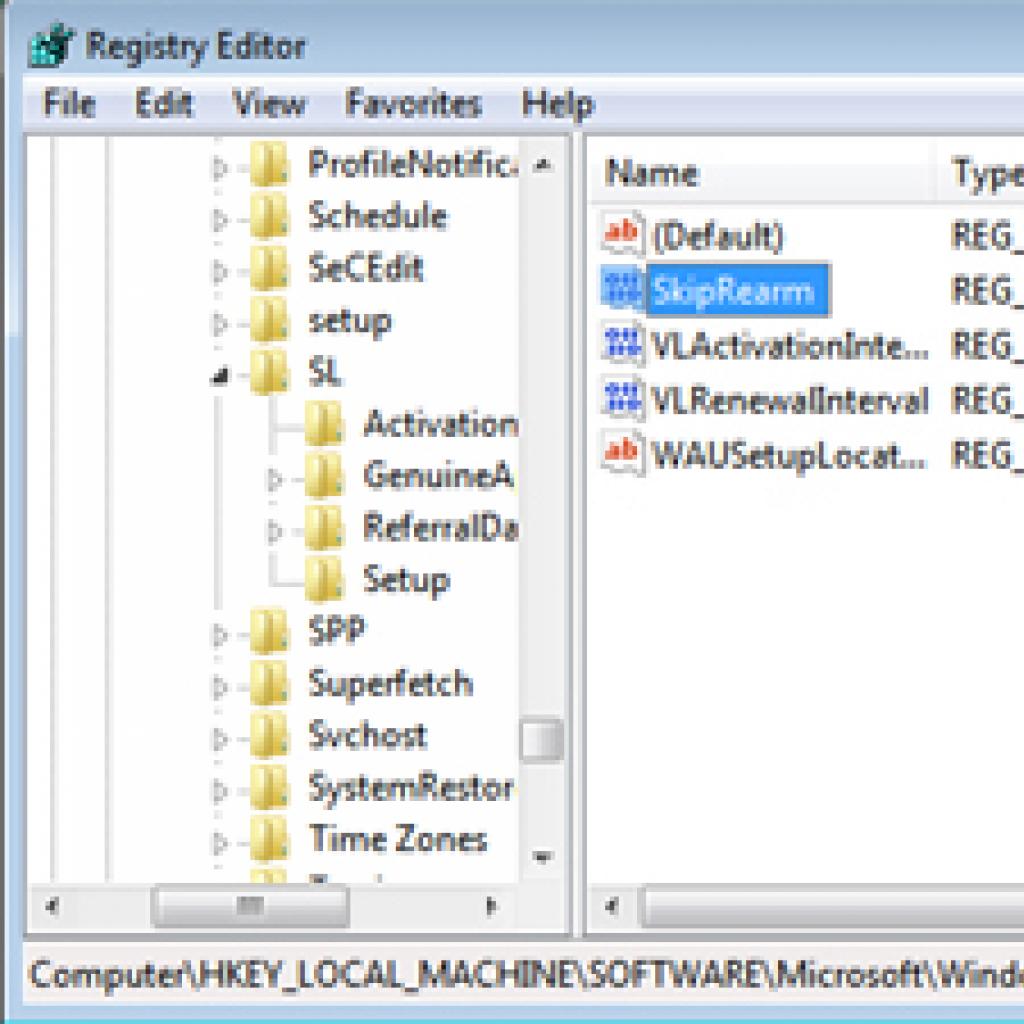Click the tree pane horizontal scrollbar thumb
This screenshot has height=1024, width=1024.
(249, 906)
